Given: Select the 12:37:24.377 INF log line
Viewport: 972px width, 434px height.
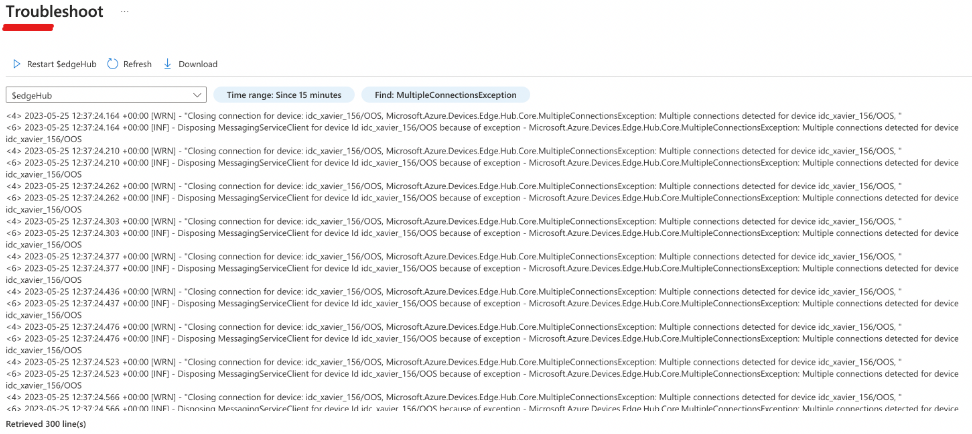Looking at the screenshot, I should tap(482, 273).
